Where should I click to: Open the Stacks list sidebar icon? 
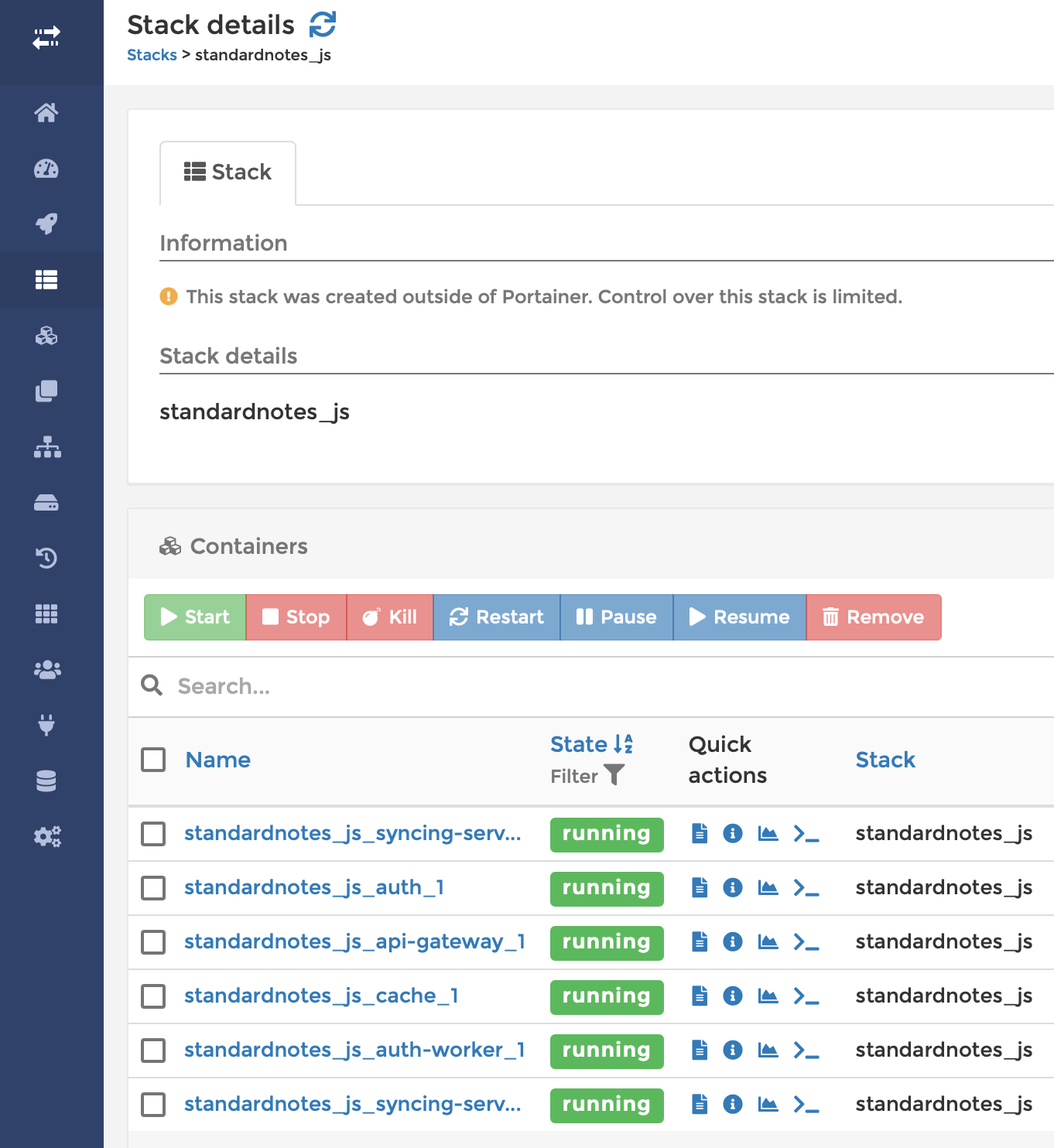point(46,280)
